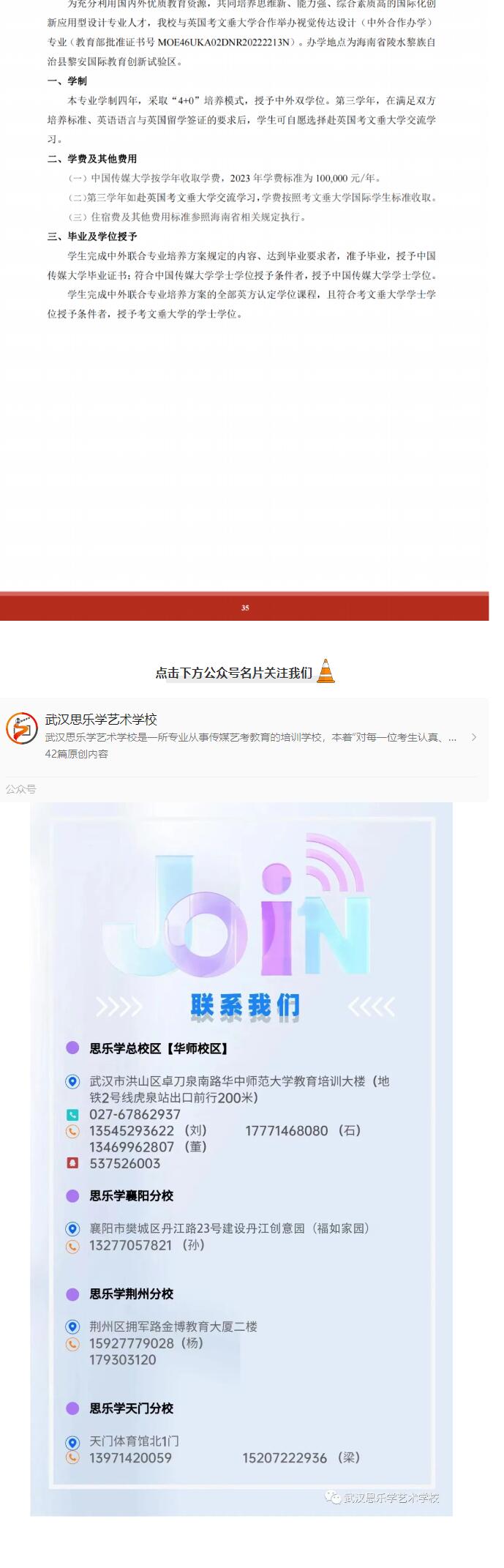Tap the 武汉思乐学艺术学校 account name

click(101, 720)
